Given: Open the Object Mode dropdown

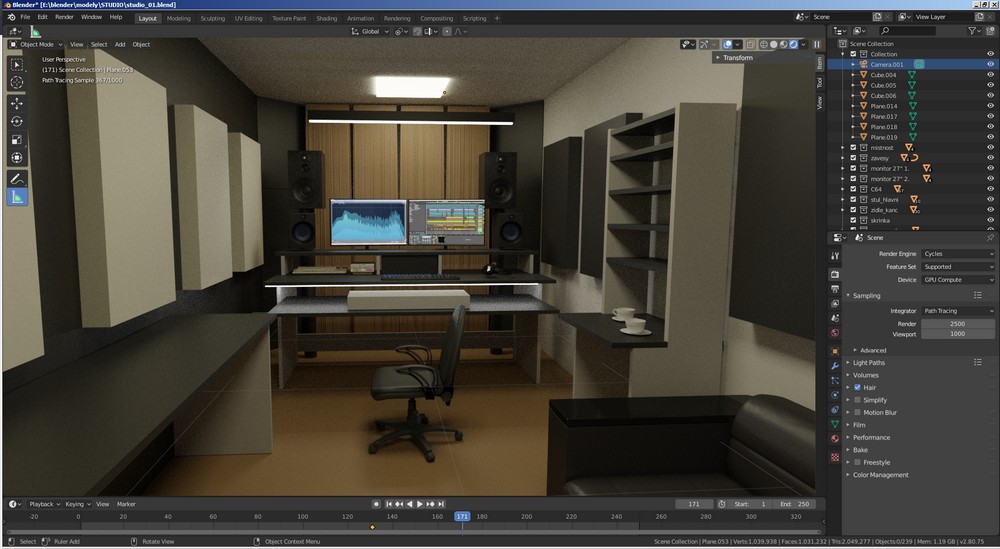Looking at the screenshot, I should click(x=35, y=44).
